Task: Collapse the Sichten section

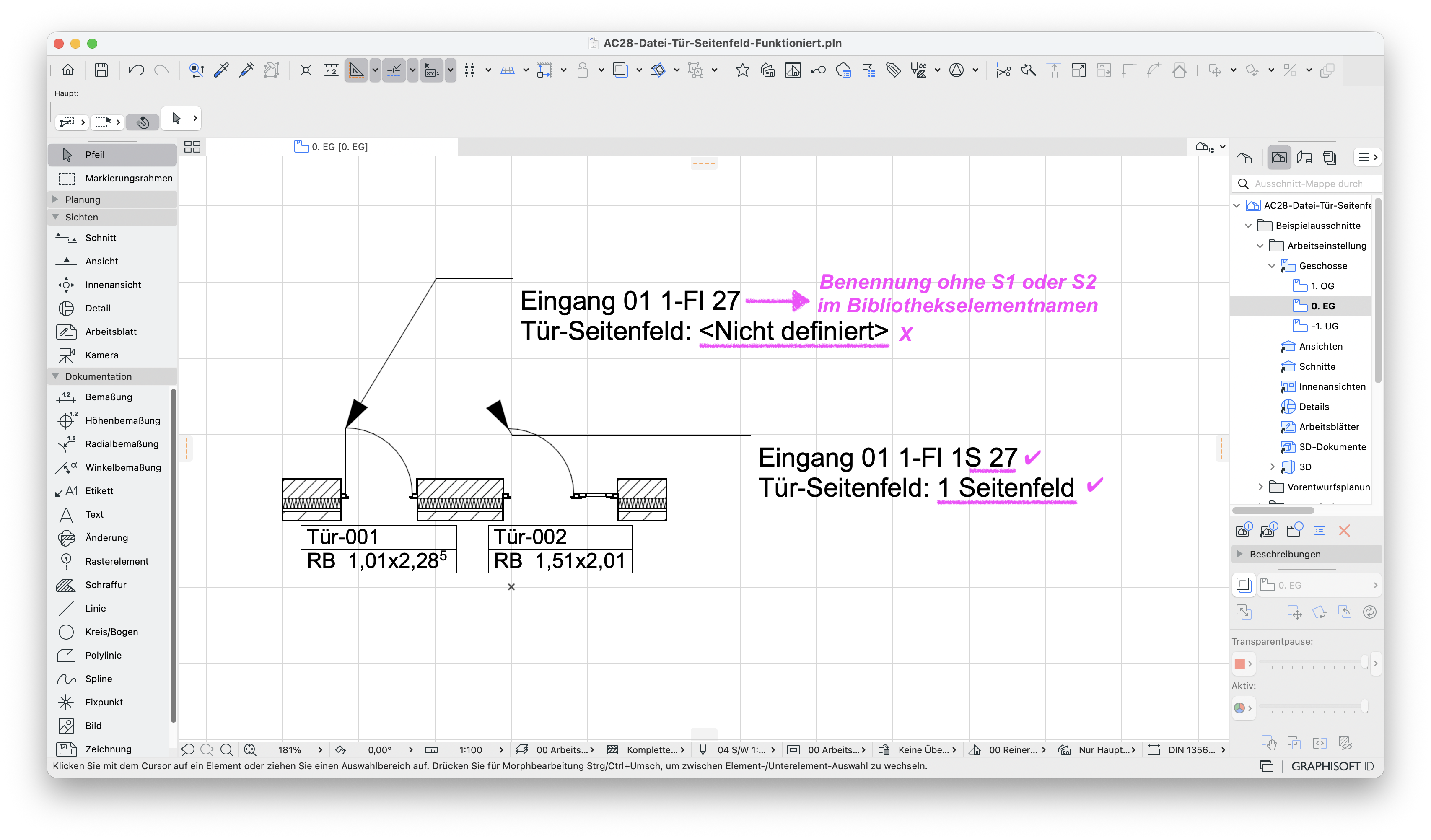Action: coord(55,217)
